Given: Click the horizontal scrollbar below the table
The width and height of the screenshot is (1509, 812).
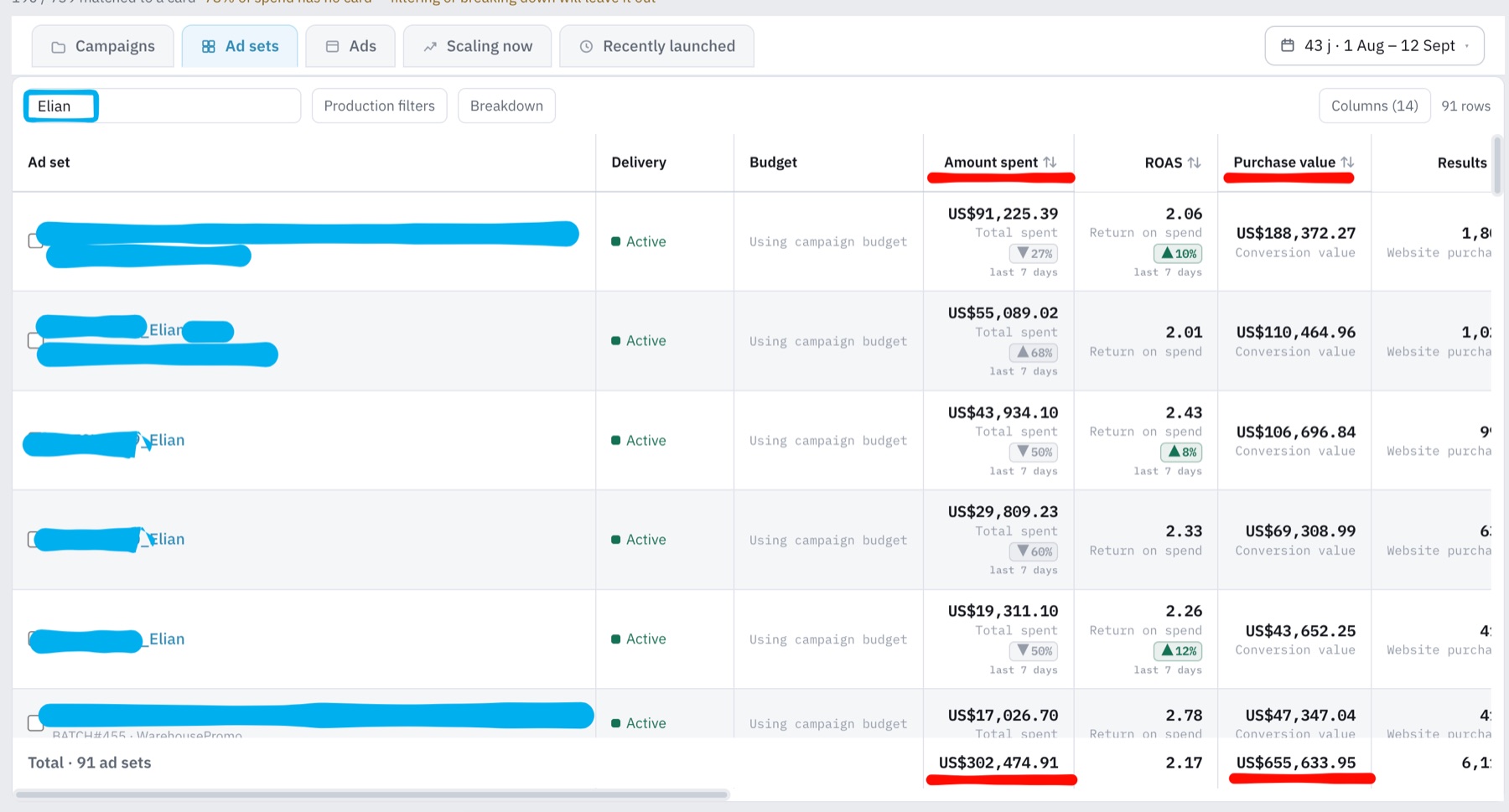Looking at the screenshot, I should coord(372,794).
